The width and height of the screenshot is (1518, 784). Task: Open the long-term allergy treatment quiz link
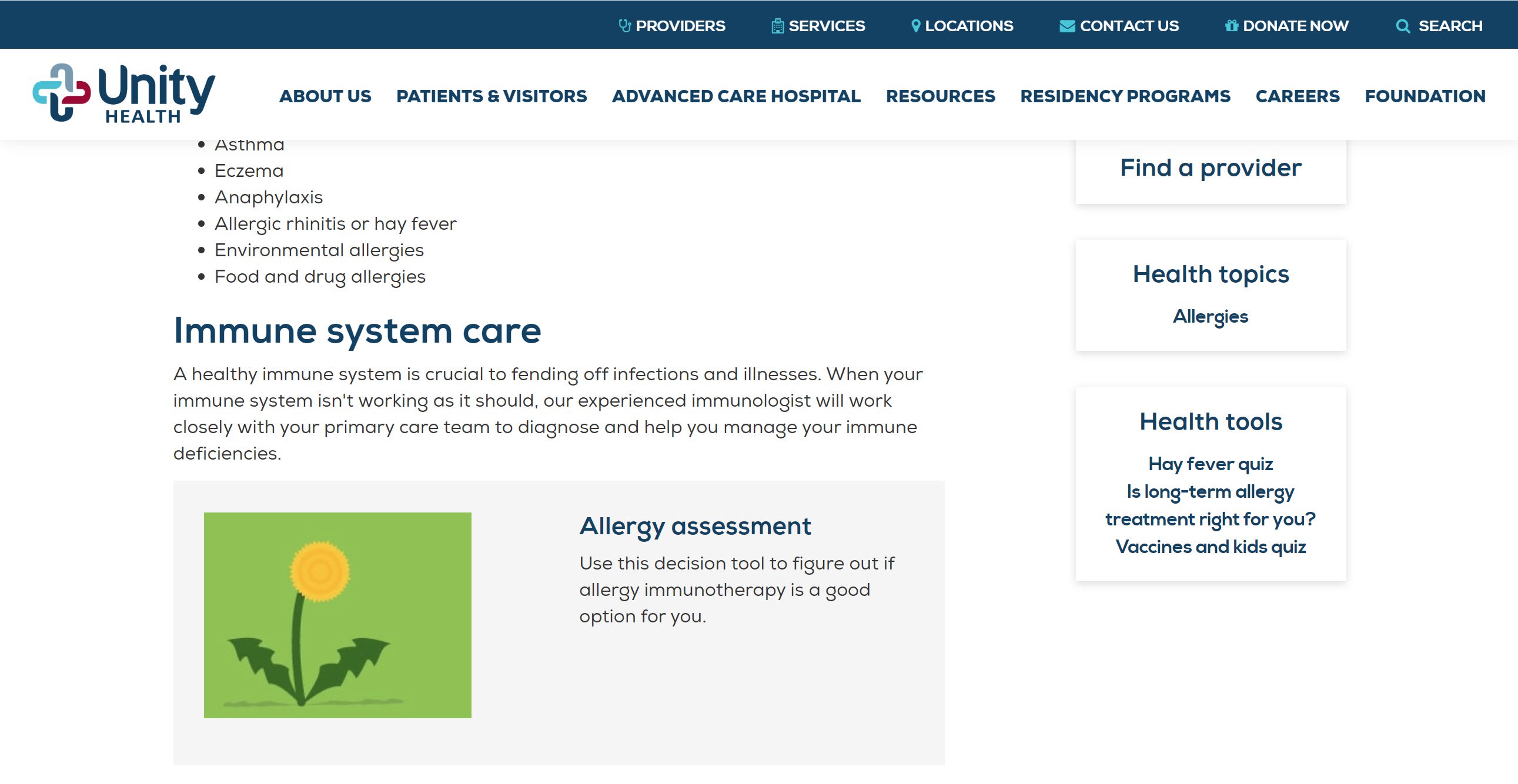pos(1211,505)
